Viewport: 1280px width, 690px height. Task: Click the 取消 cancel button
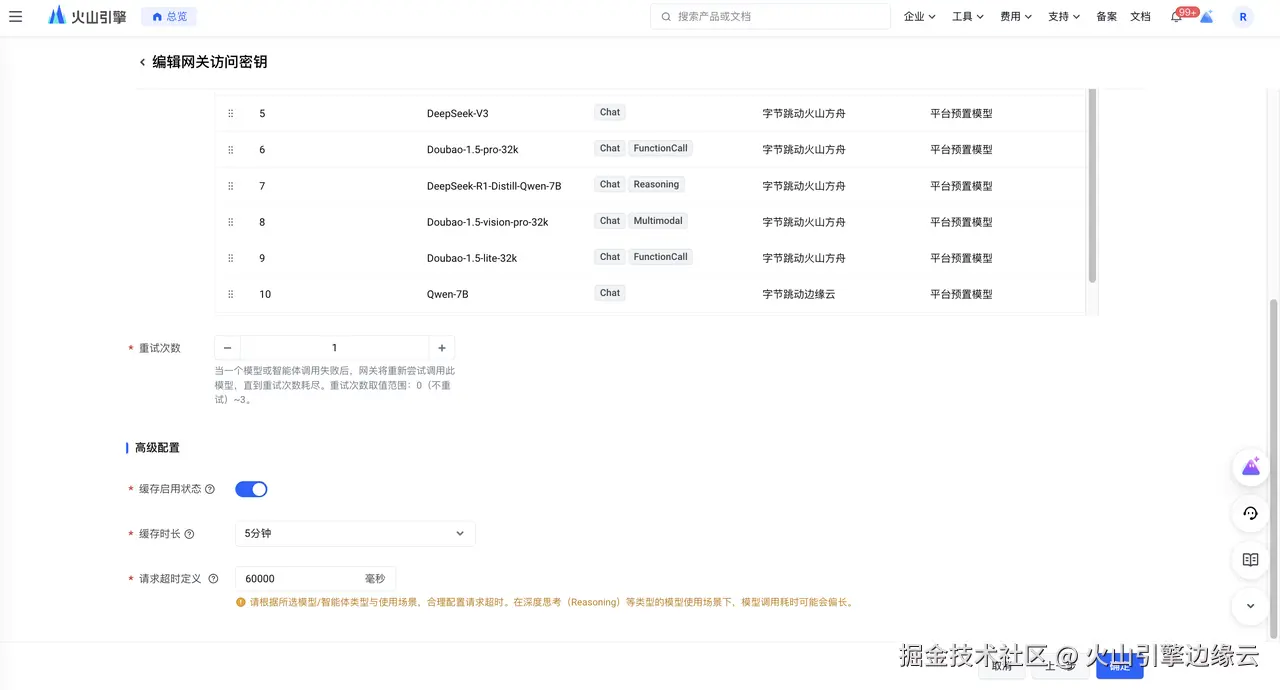pos(1001,666)
